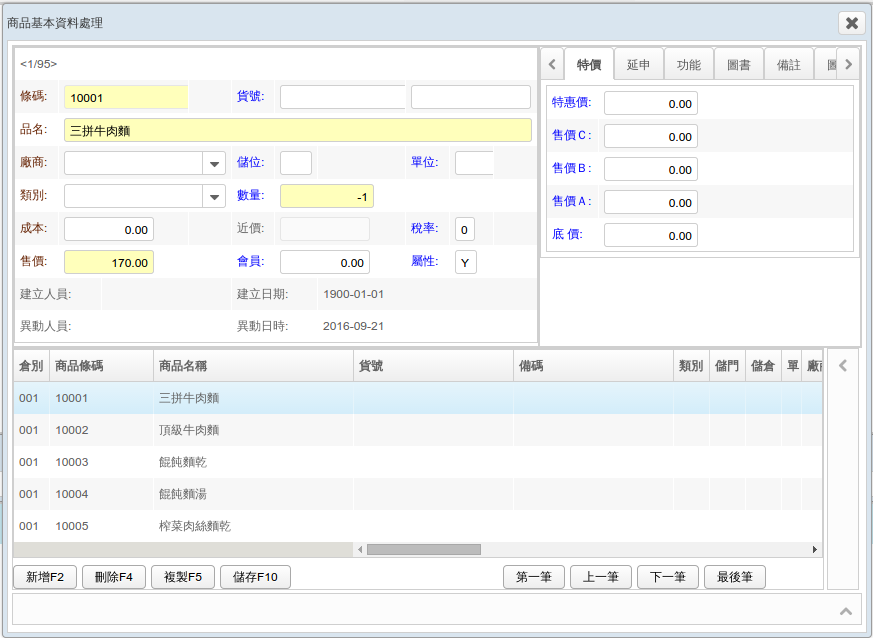Sort by the 商品條碼 column header

pyautogui.click(x=101, y=366)
